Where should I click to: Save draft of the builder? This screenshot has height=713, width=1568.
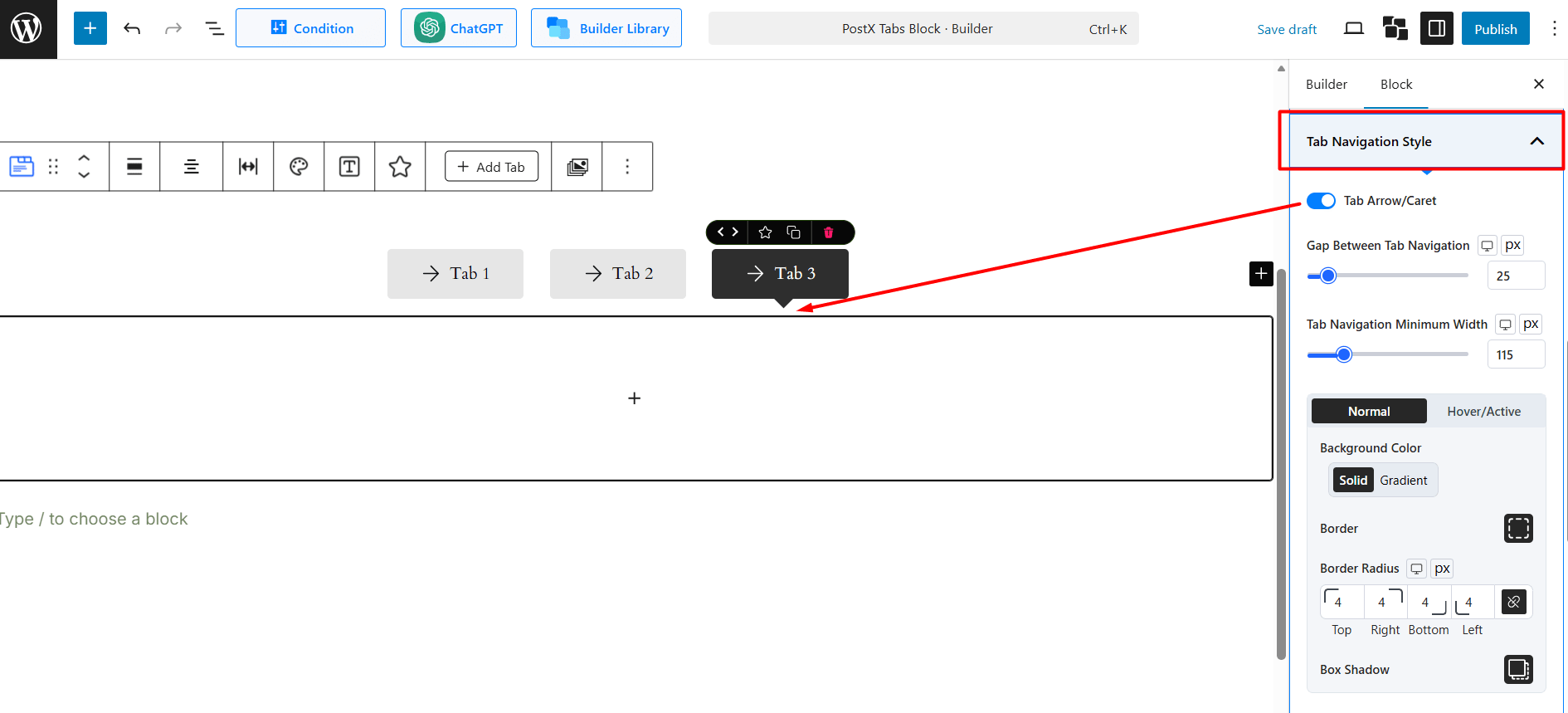tap(1287, 29)
